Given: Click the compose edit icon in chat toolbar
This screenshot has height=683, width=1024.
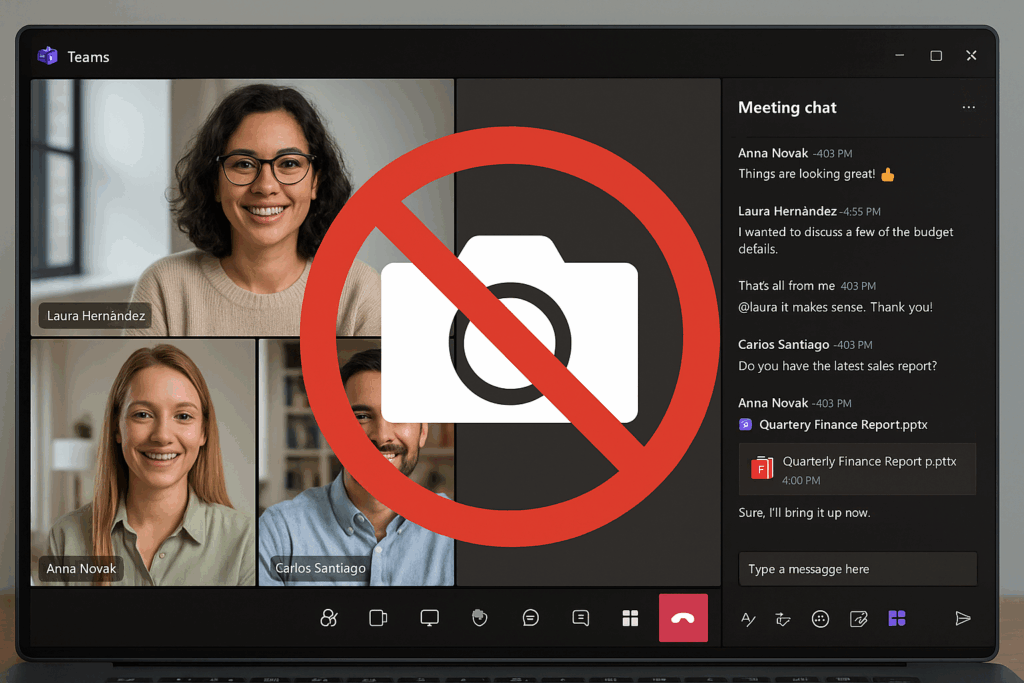Looking at the screenshot, I should point(858,618).
